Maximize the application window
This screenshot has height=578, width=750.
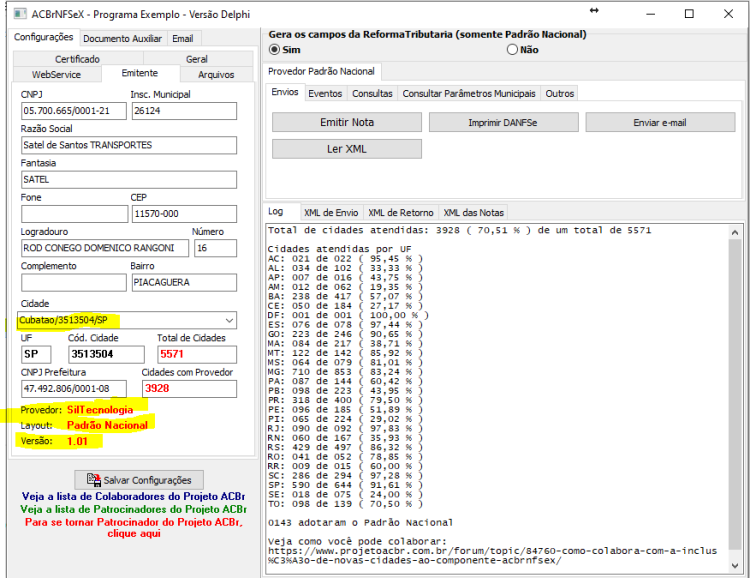pyautogui.click(x=689, y=14)
